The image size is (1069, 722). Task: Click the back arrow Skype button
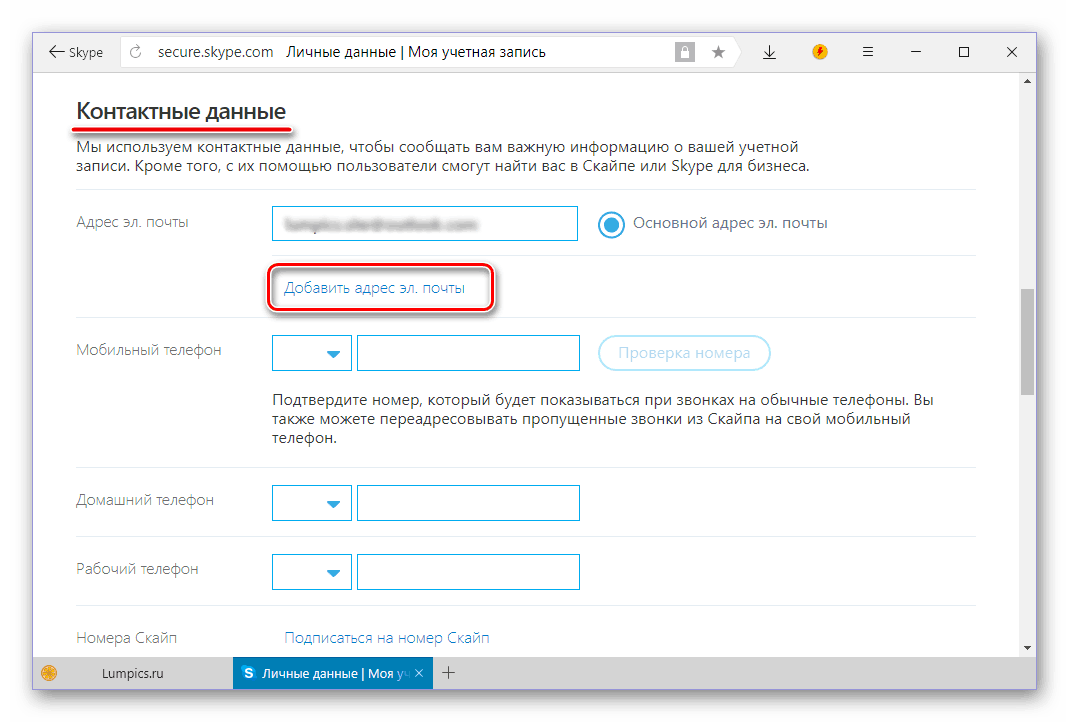[76, 52]
